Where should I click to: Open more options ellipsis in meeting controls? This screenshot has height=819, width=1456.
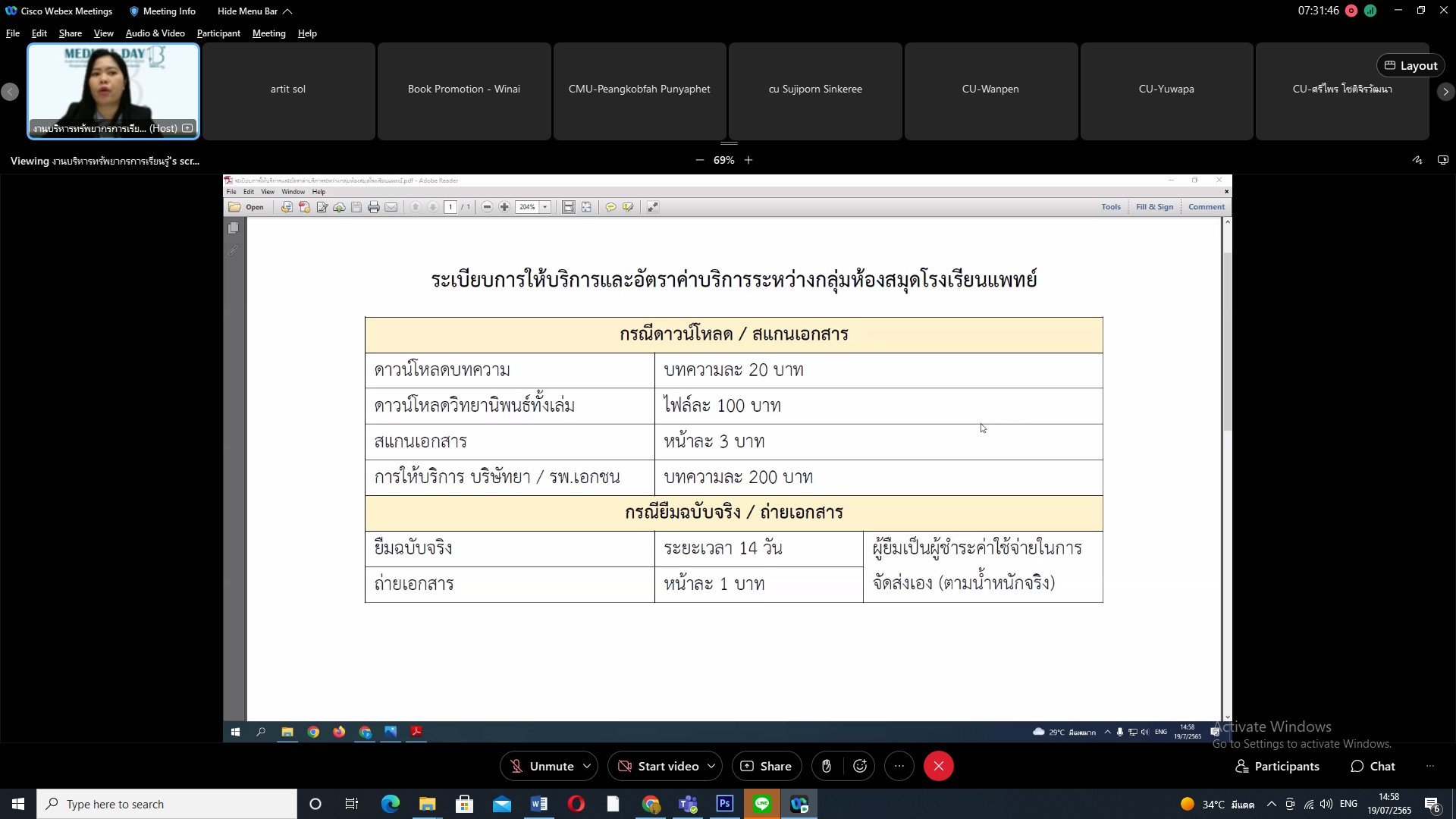[899, 766]
